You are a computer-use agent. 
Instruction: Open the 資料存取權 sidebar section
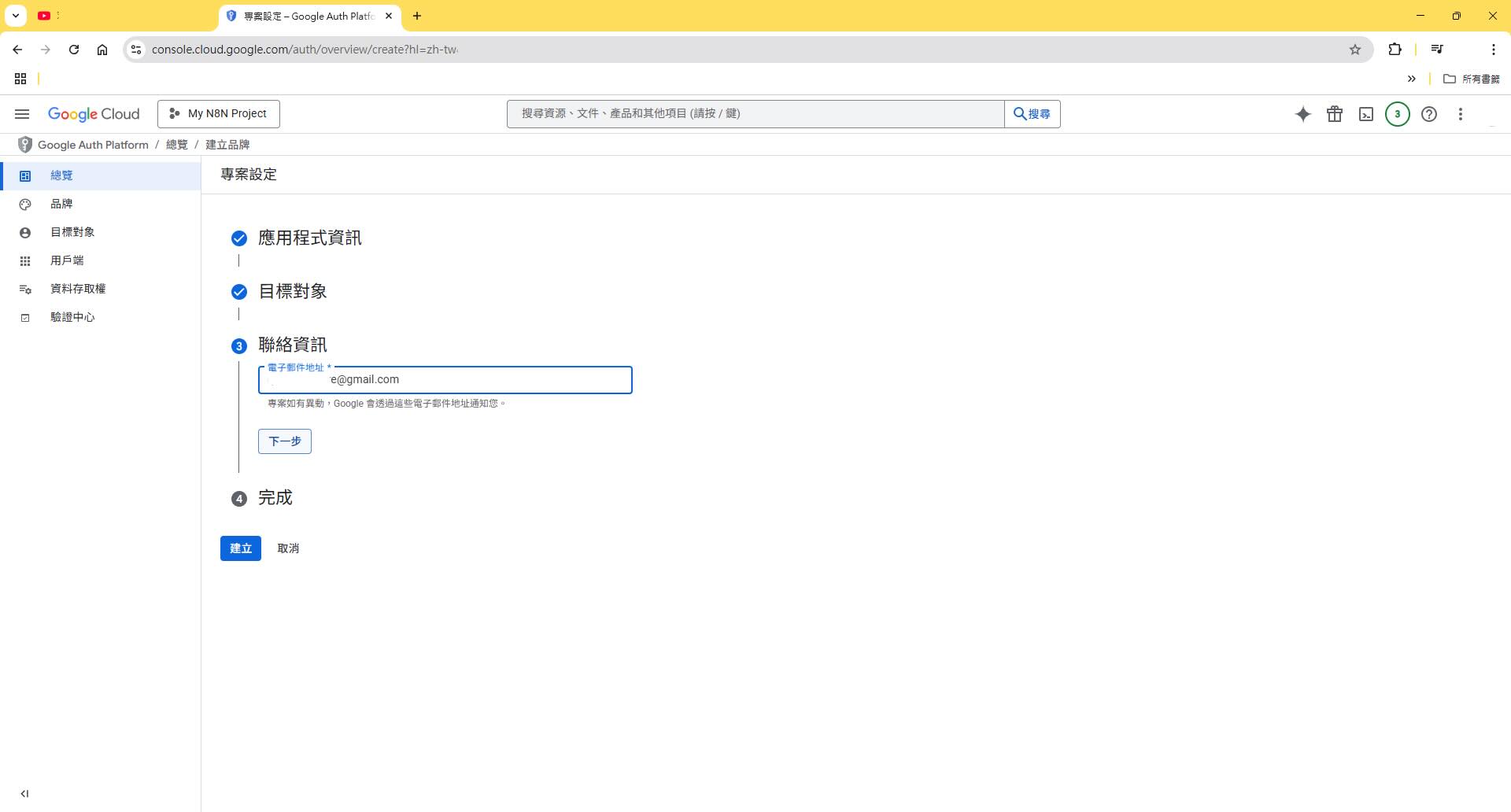(77, 288)
